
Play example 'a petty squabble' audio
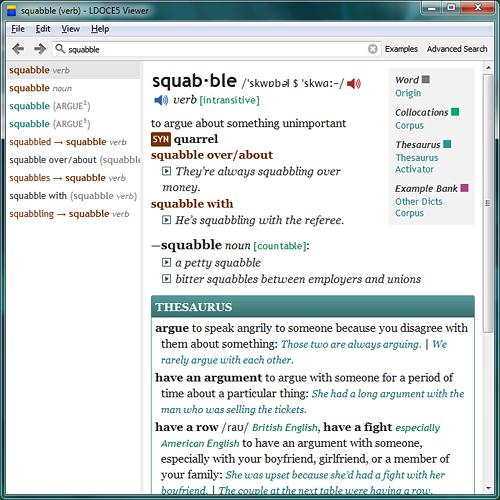166,262
